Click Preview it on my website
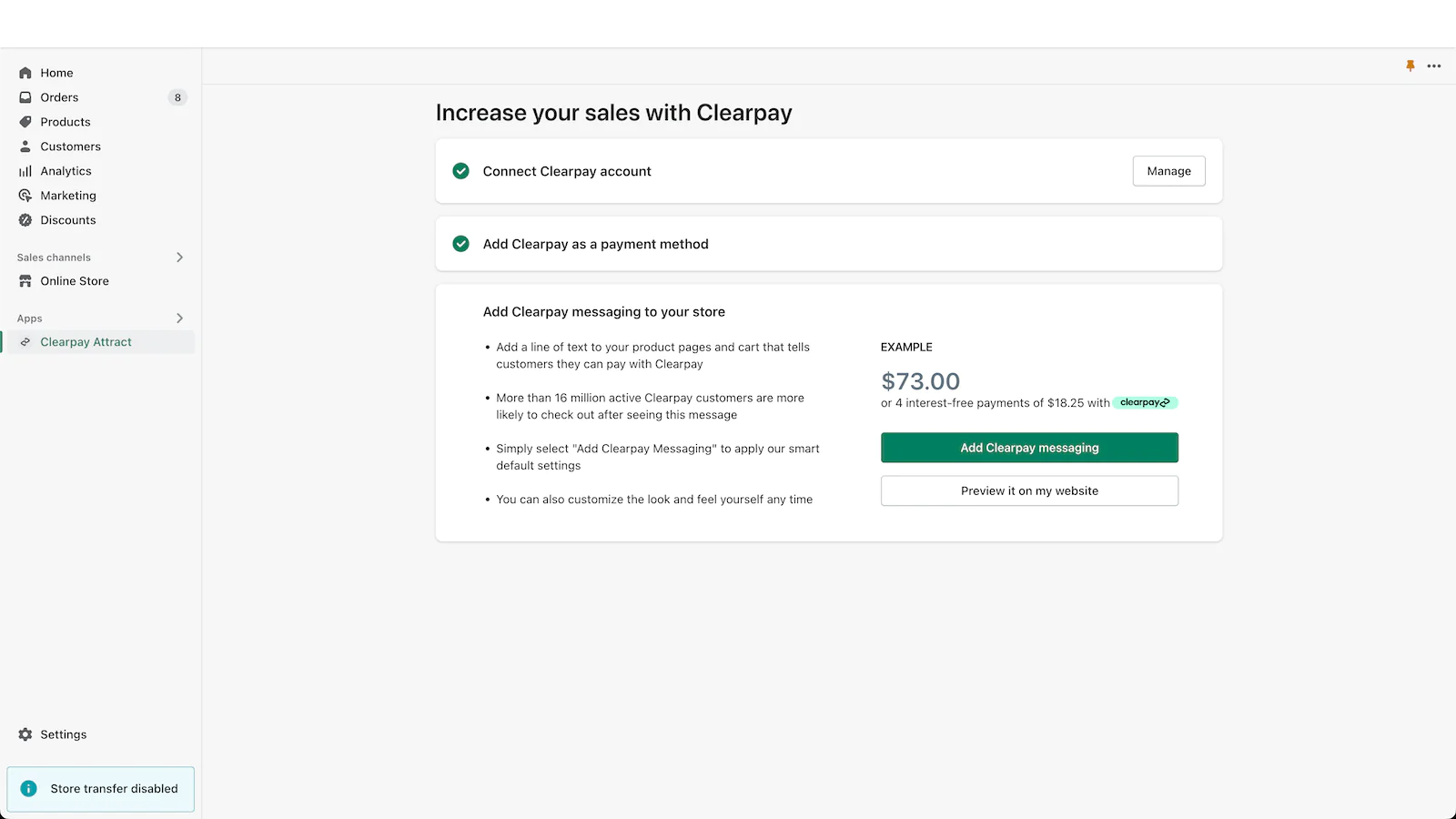1456x819 pixels. click(x=1029, y=490)
